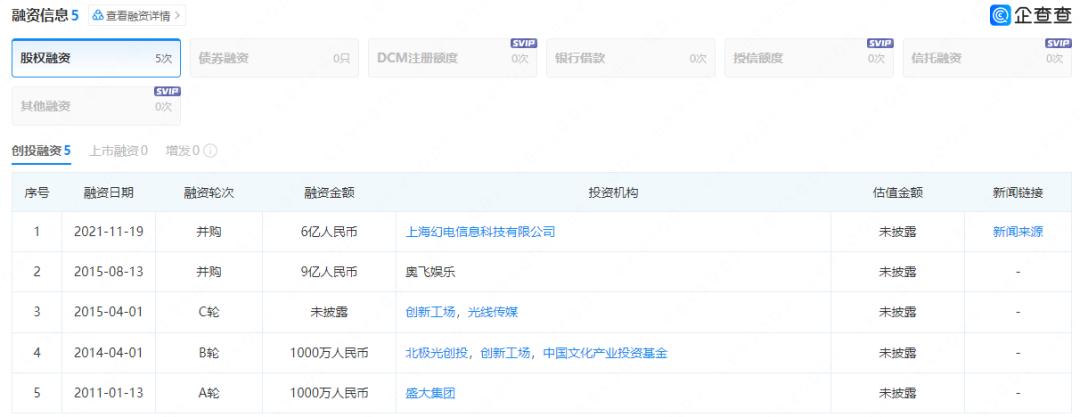Switch to 创投融资 sub-tab
This screenshot has width=1080, height=417.
(x=41, y=151)
